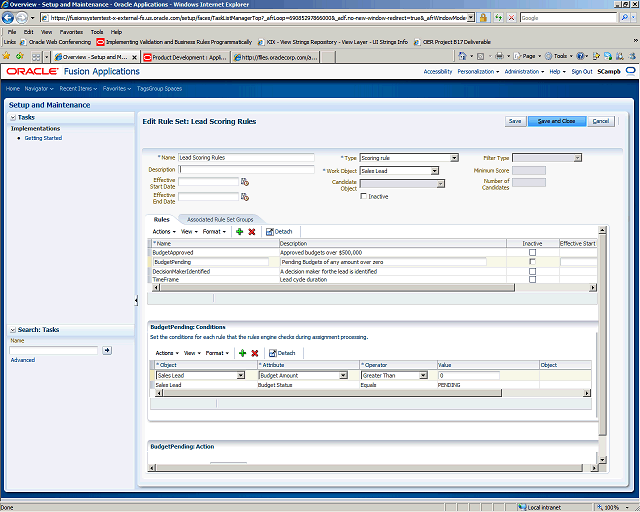Select the TimeFrame rule row
This screenshot has width=640, height=512.
click(x=372, y=280)
